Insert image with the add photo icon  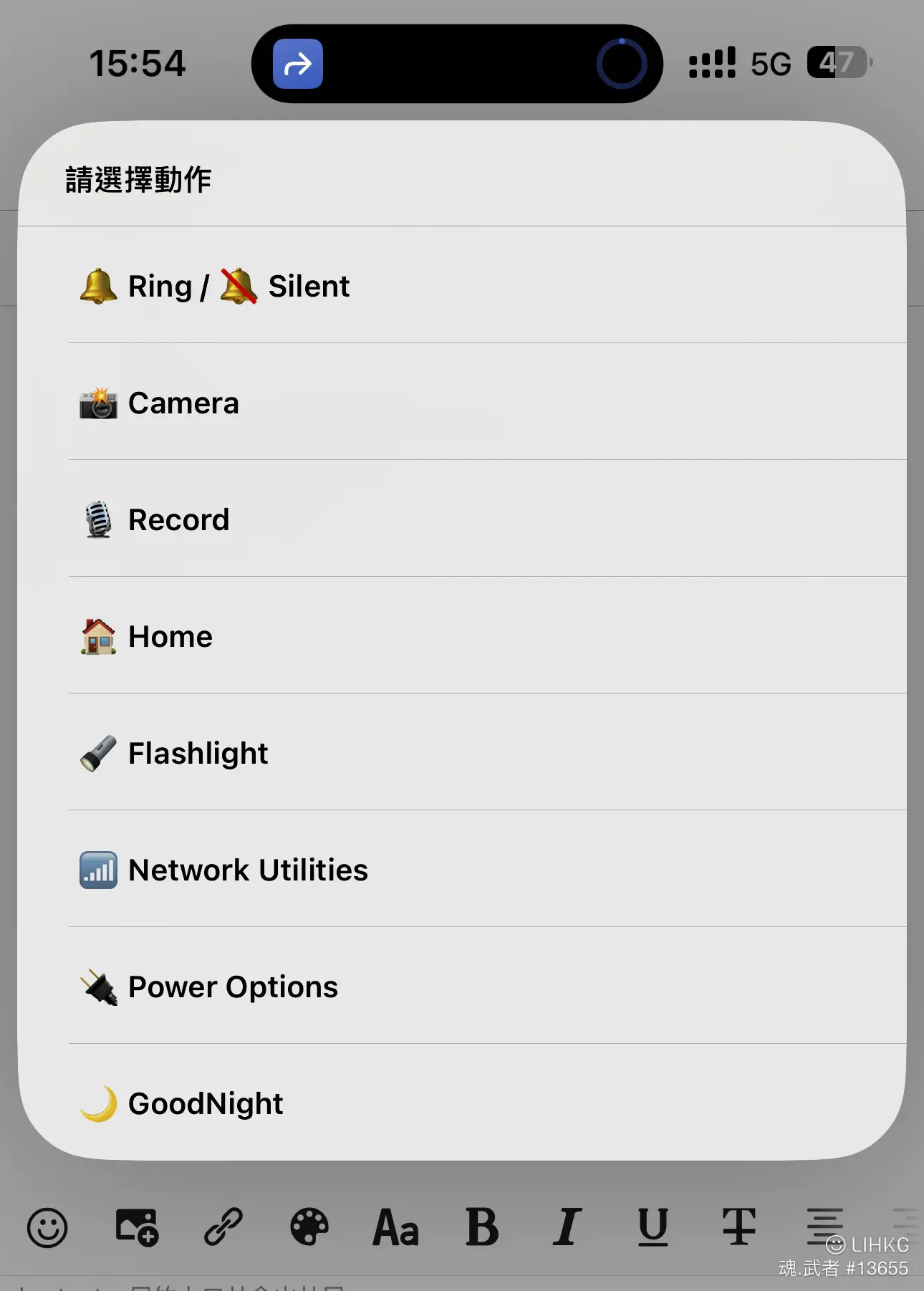(137, 1227)
